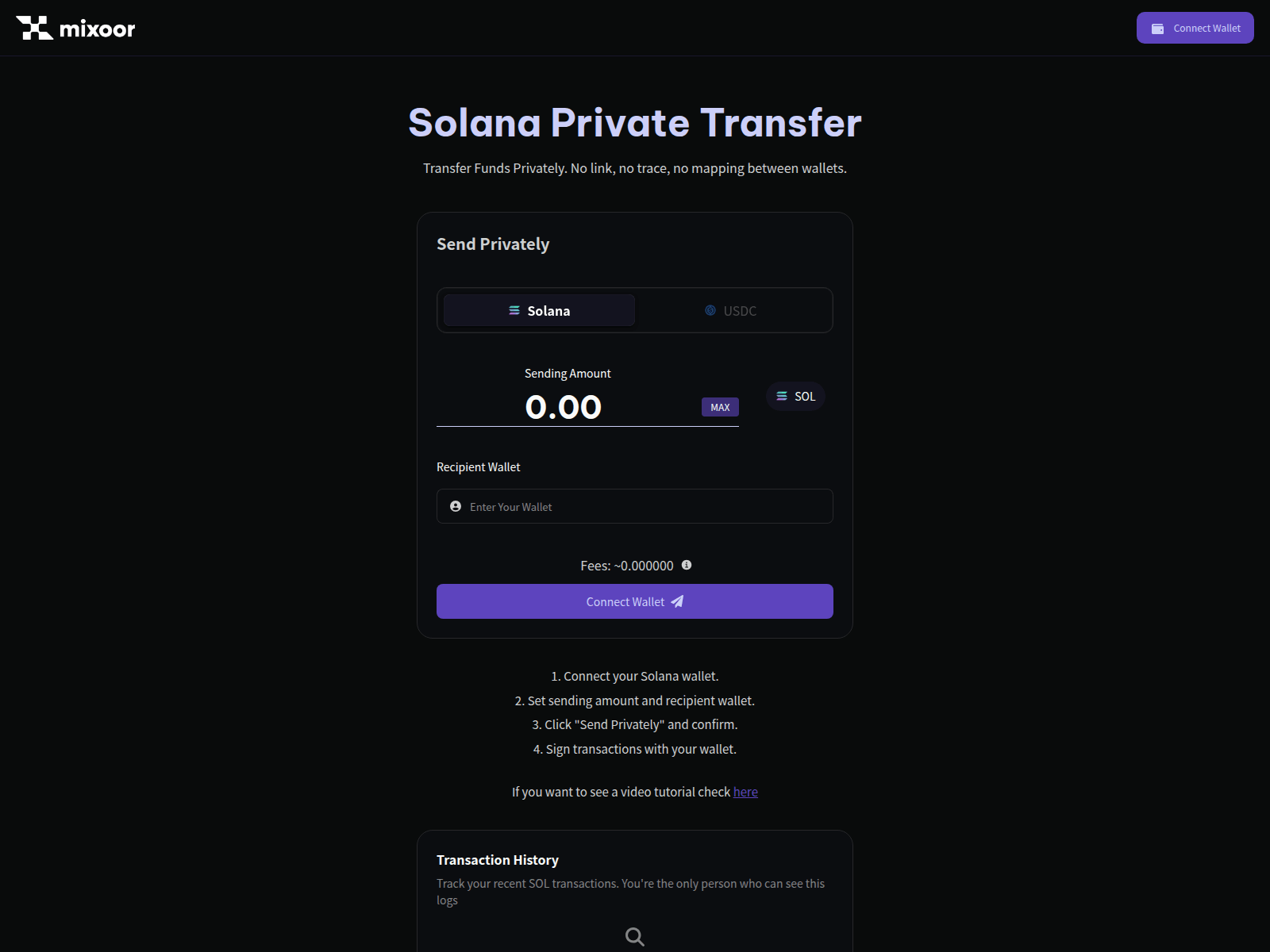Select the Solana currency option

[539, 310]
